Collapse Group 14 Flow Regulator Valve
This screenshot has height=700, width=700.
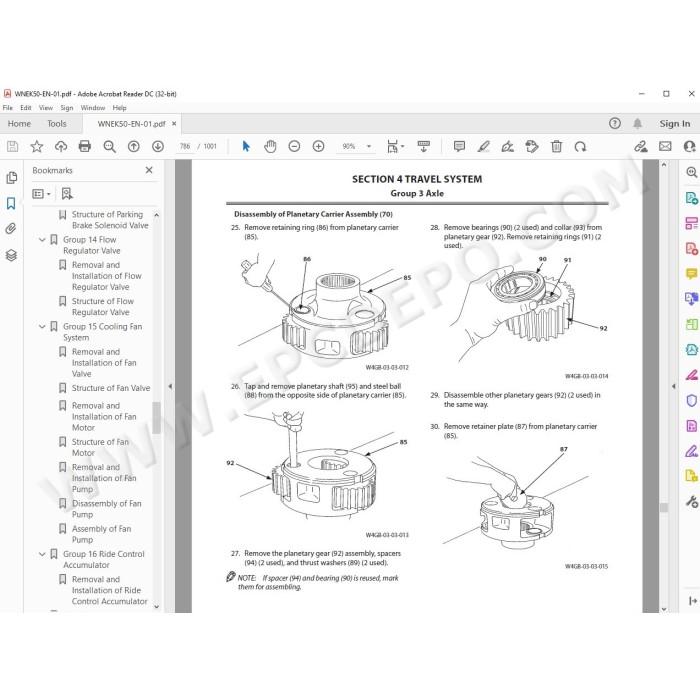(42, 240)
